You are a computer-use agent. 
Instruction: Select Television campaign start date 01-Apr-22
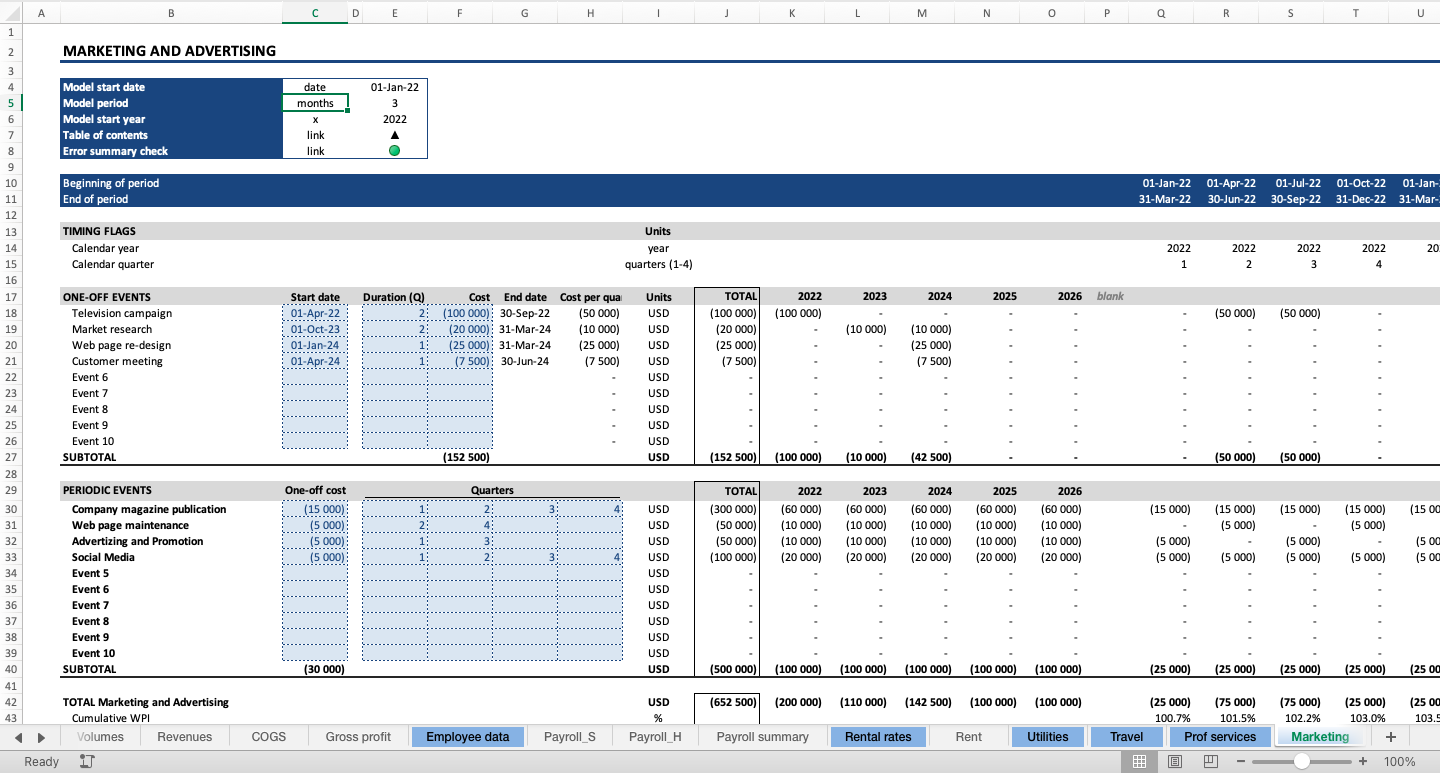point(315,313)
